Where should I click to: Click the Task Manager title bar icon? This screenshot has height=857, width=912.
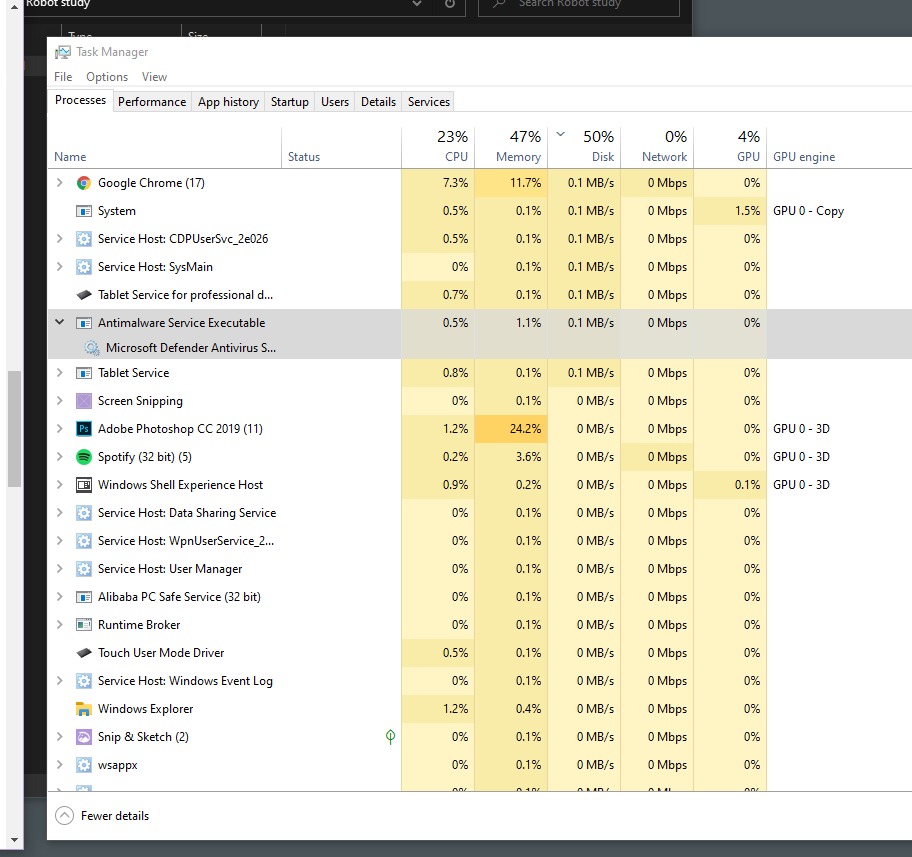click(x=62, y=52)
